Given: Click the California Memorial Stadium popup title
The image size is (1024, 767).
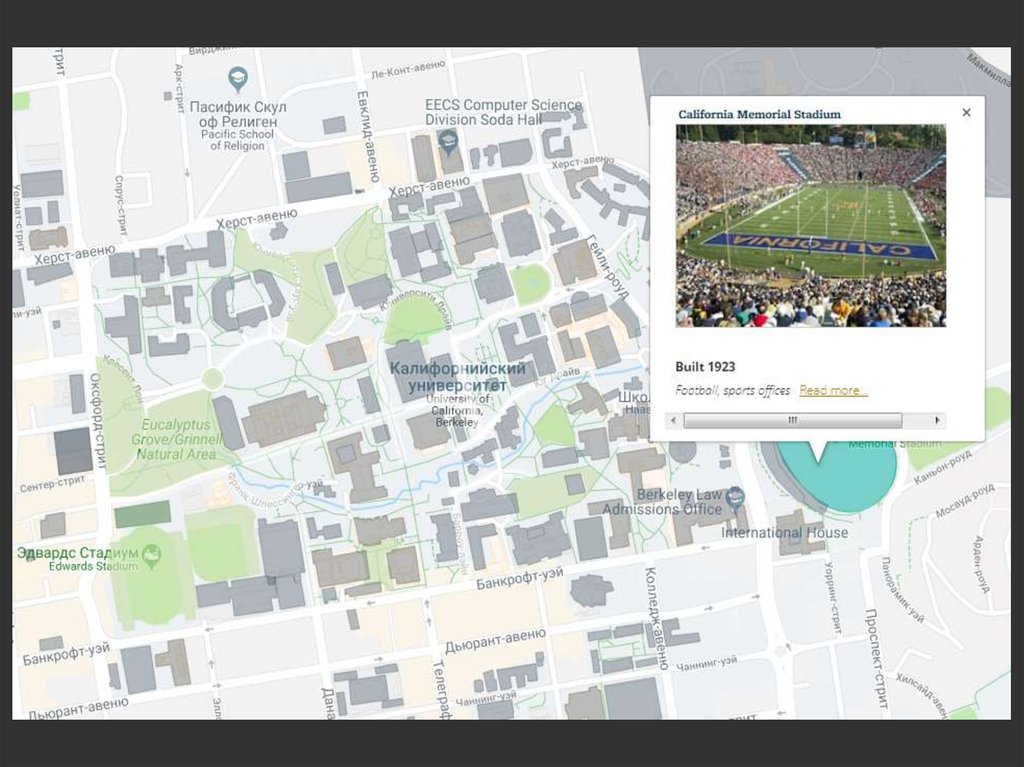Looking at the screenshot, I should 759,114.
